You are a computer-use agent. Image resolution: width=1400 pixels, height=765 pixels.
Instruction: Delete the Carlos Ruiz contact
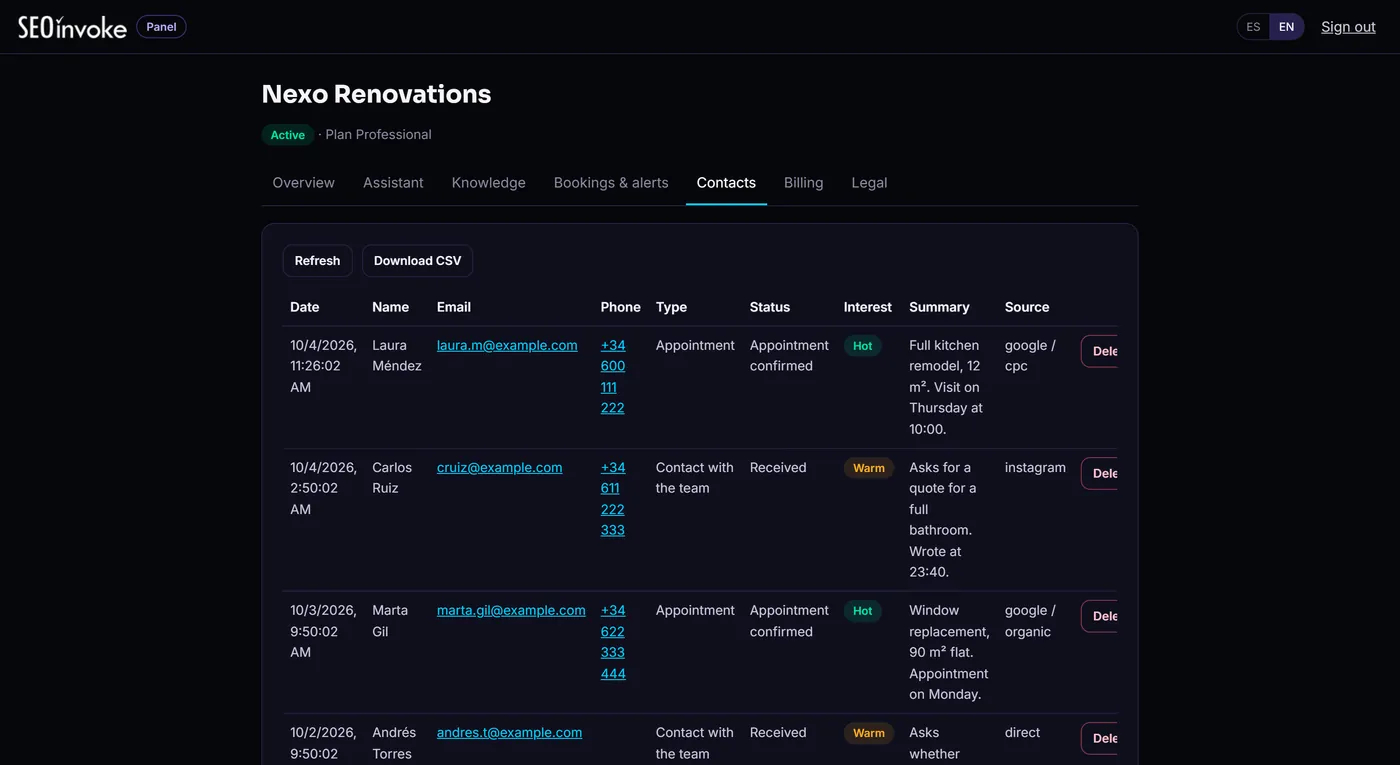[x=1100, y=473]
